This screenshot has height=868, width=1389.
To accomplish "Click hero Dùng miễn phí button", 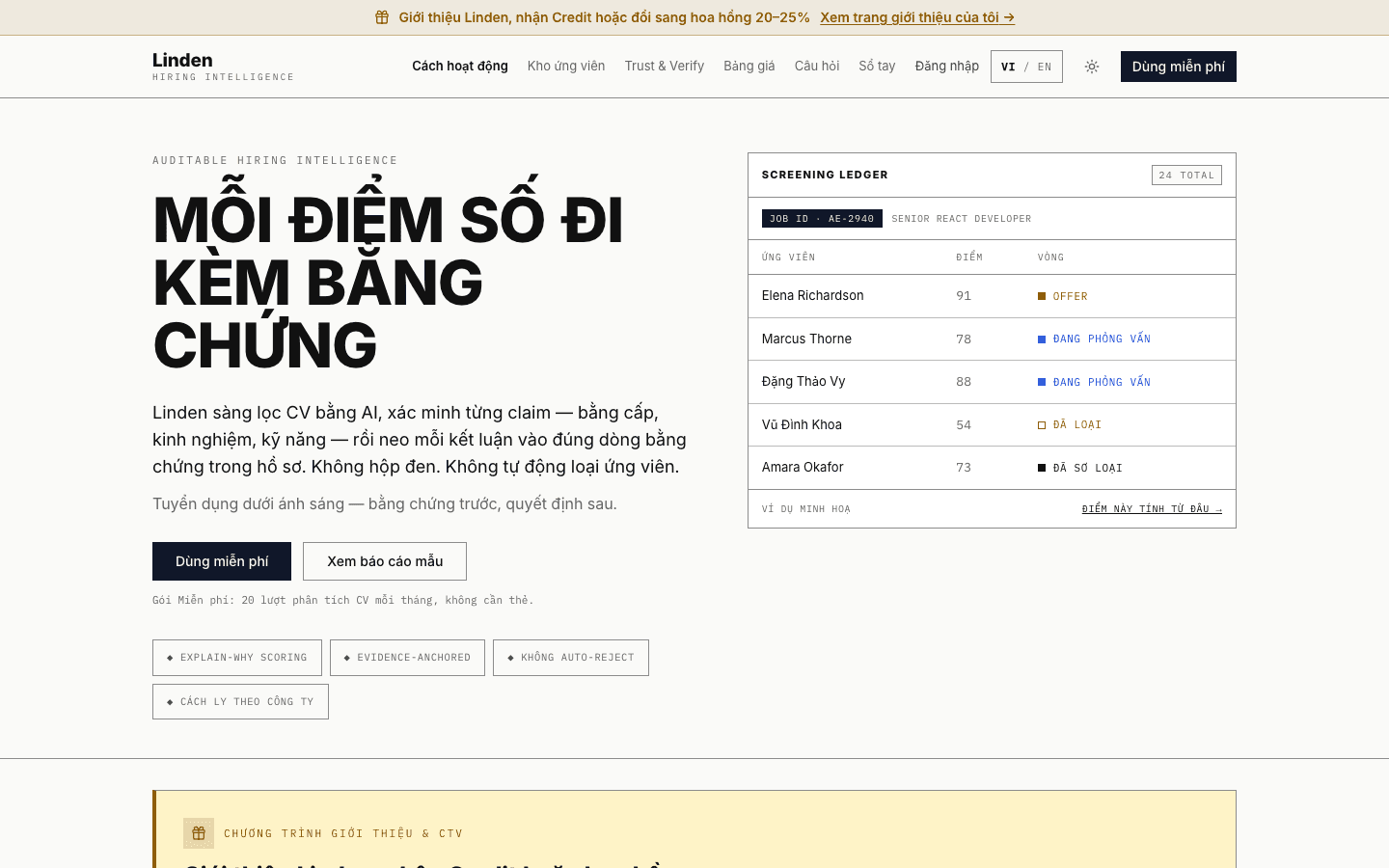I will [x=222, y=561].
